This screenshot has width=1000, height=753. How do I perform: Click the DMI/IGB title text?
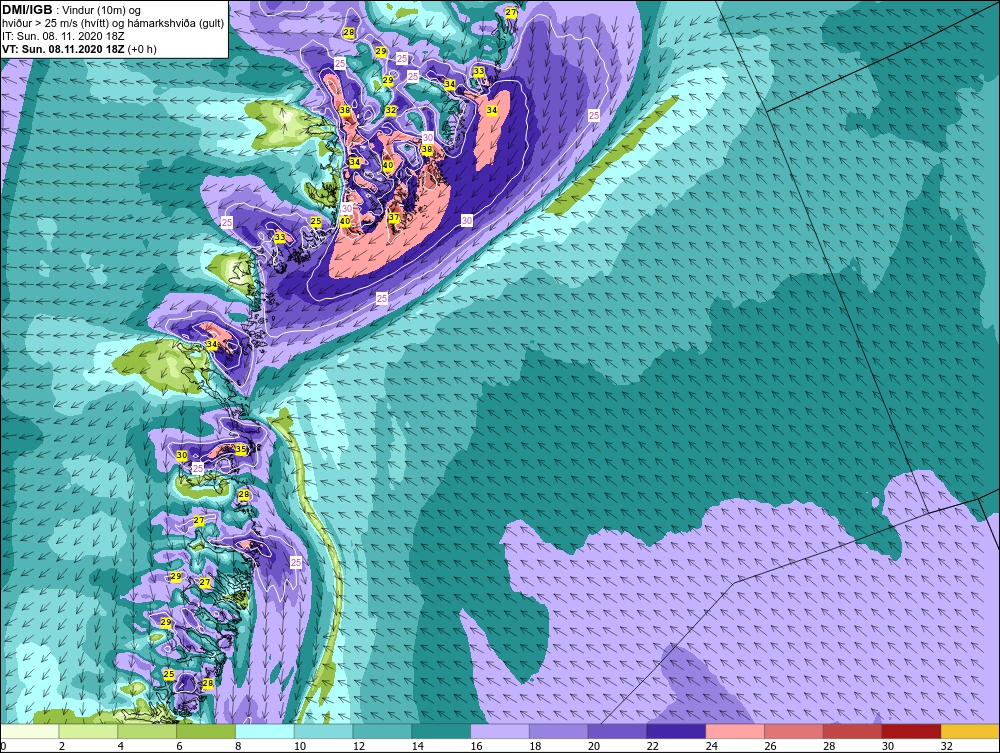[x=27, y=10]
